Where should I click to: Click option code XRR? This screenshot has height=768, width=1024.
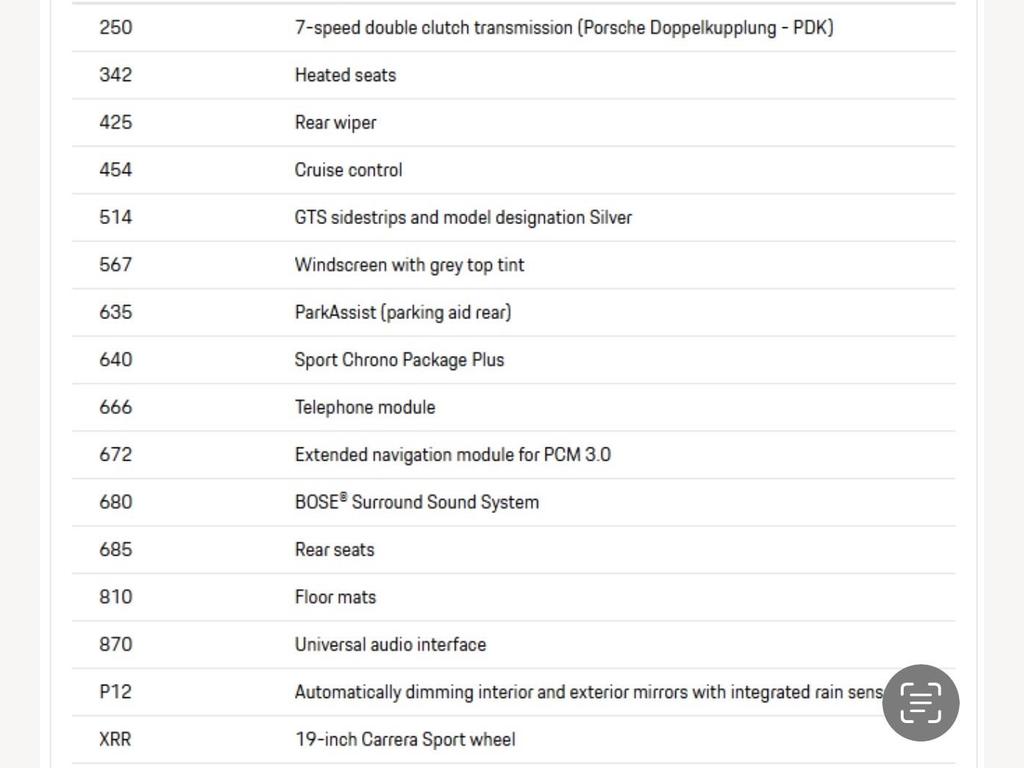pyautogui.click(x=115, y=739)
